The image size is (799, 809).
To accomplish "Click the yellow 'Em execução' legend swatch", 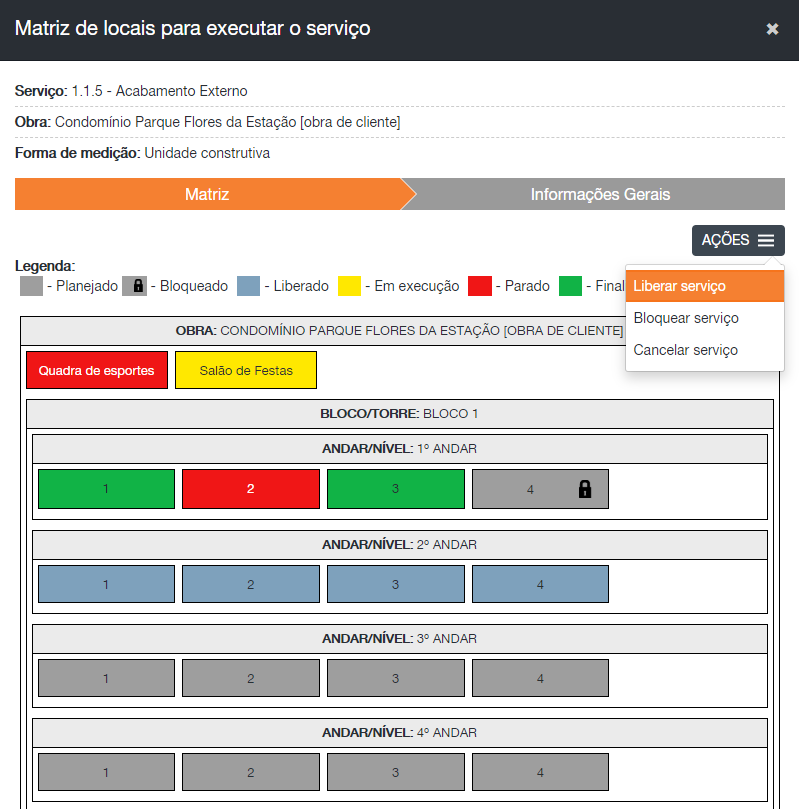I will click(349, 286).
